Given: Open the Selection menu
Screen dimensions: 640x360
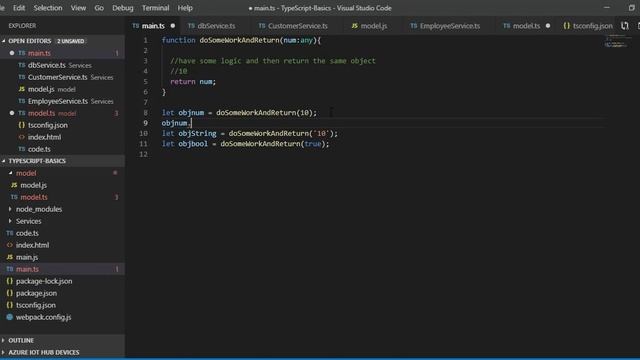Looking at the screenshot, I should [48, 8].
